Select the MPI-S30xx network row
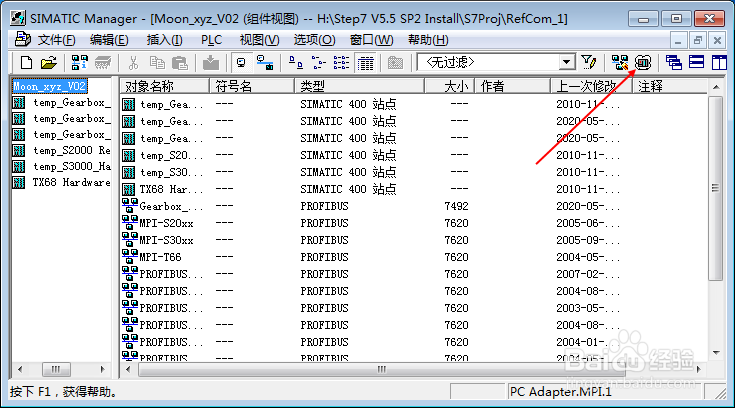Image resolution: width=735 pixels, height=408 pixels. pyautogui.click(x=158, y=240)
